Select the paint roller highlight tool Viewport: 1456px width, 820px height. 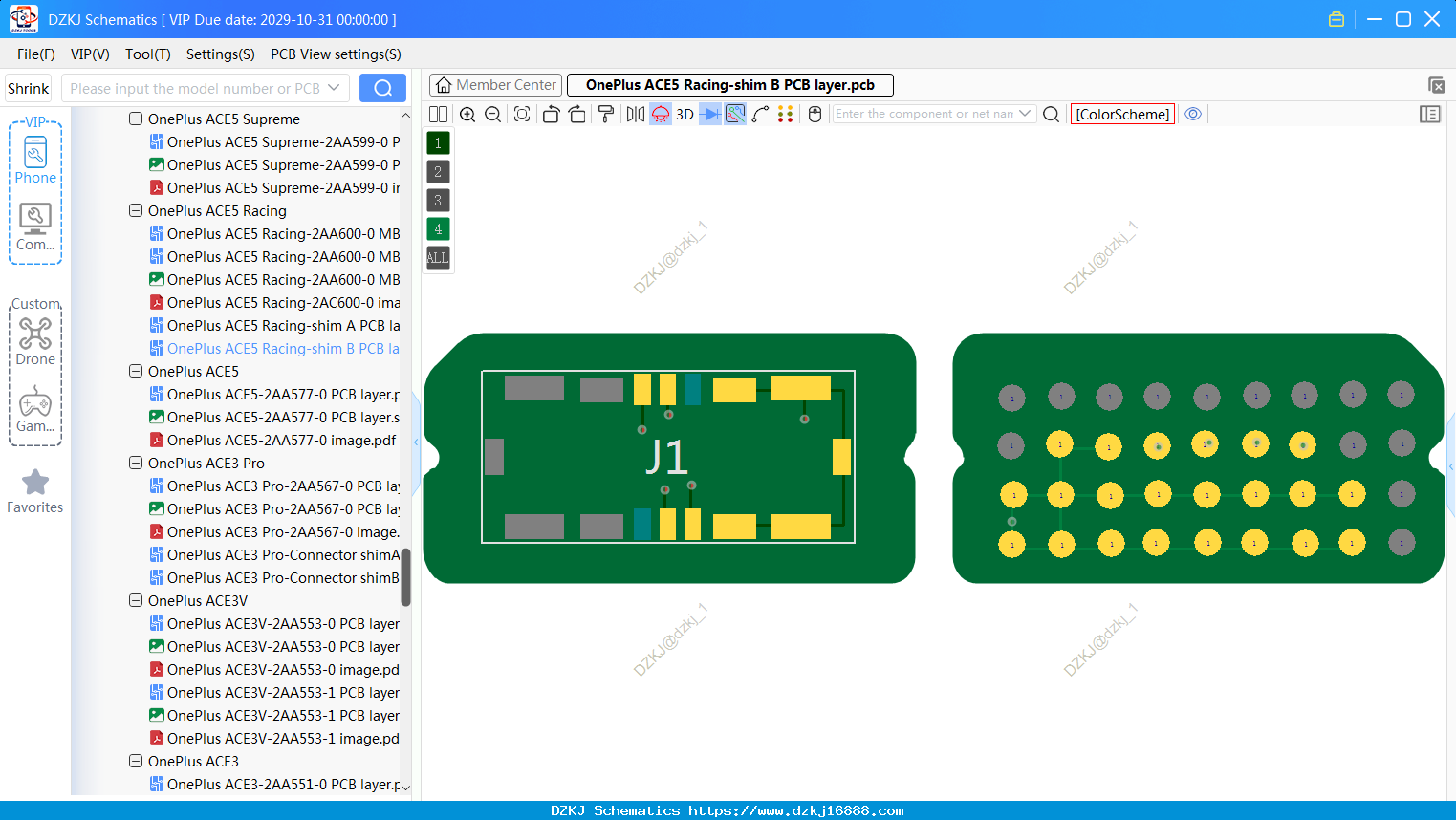606,114
